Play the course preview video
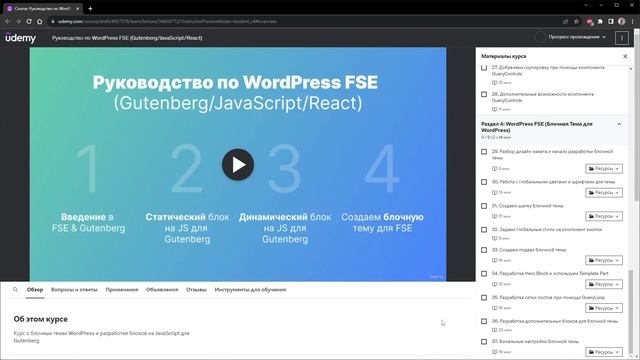Viewport: 640px width, 360px height. (x=238, y=164)
